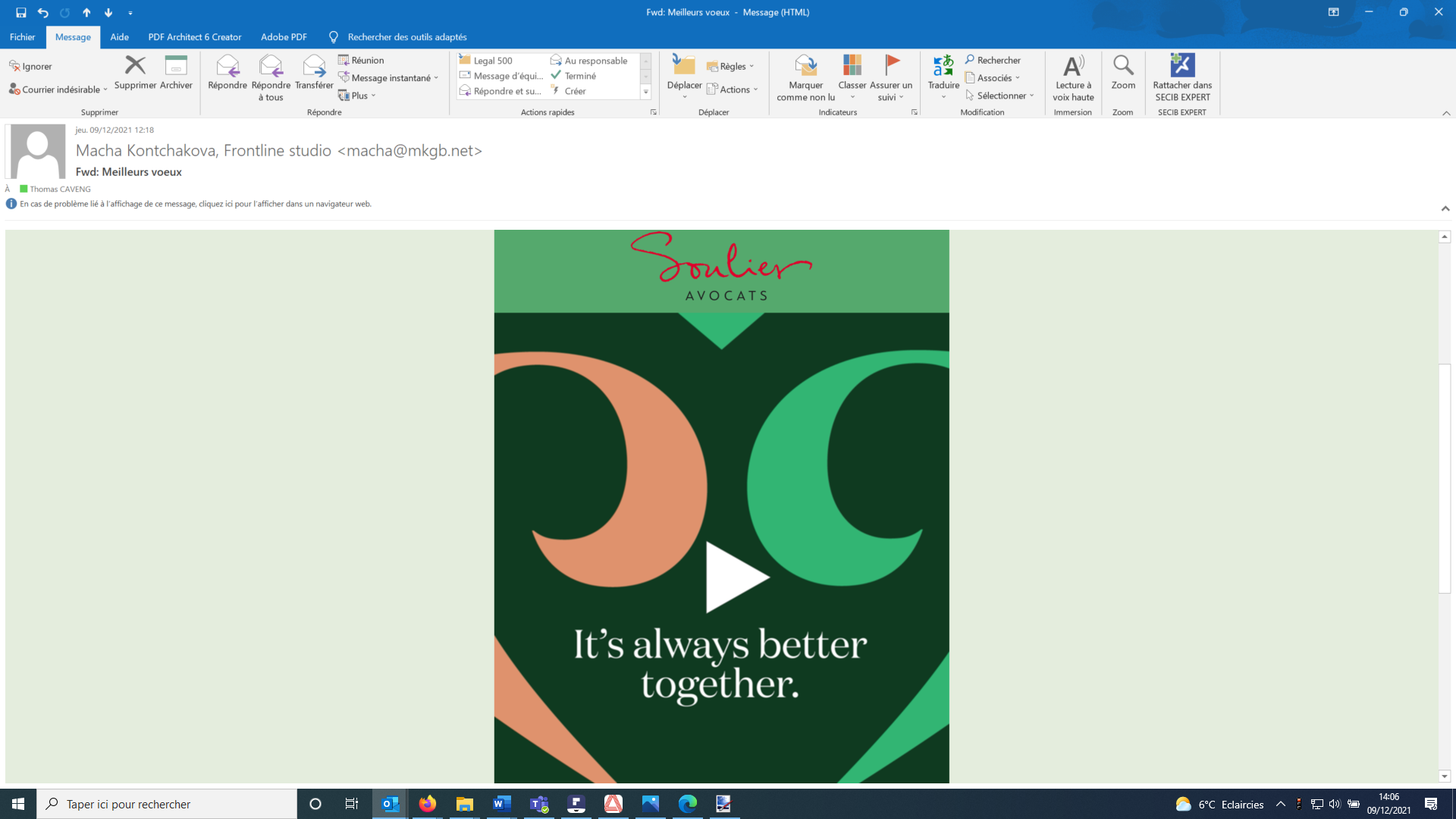Select Répondre et su... quick action

500,91
